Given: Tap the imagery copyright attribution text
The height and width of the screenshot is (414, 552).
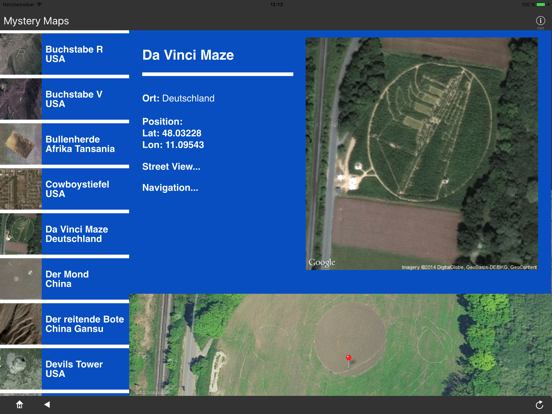Looking at the screenshot, I should point(469,267).
